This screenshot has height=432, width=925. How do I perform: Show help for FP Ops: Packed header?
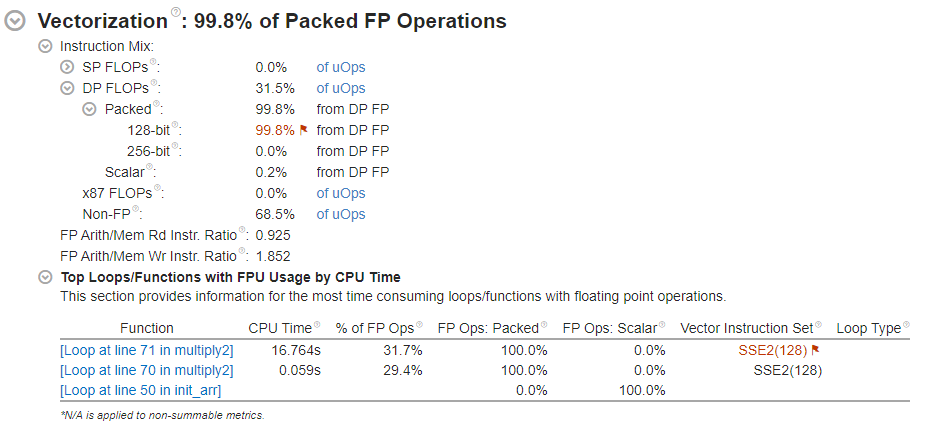[545, 325]
